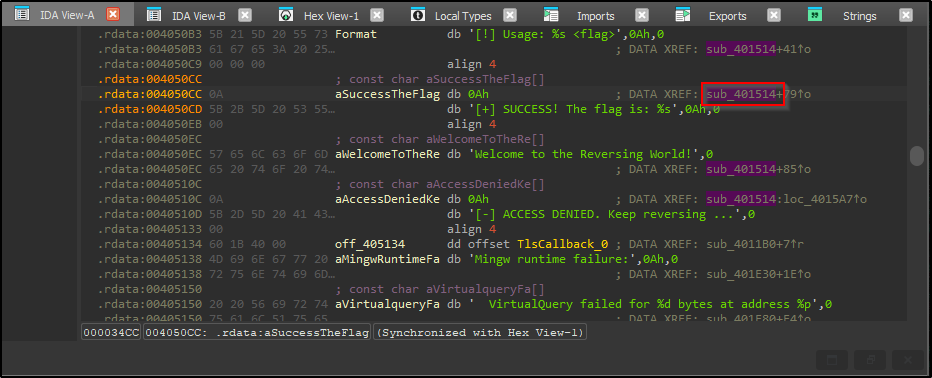Viewport: 932px width, 378px height.
Task: Click address .rdata:004050EB
Action: tap(150, 124)
